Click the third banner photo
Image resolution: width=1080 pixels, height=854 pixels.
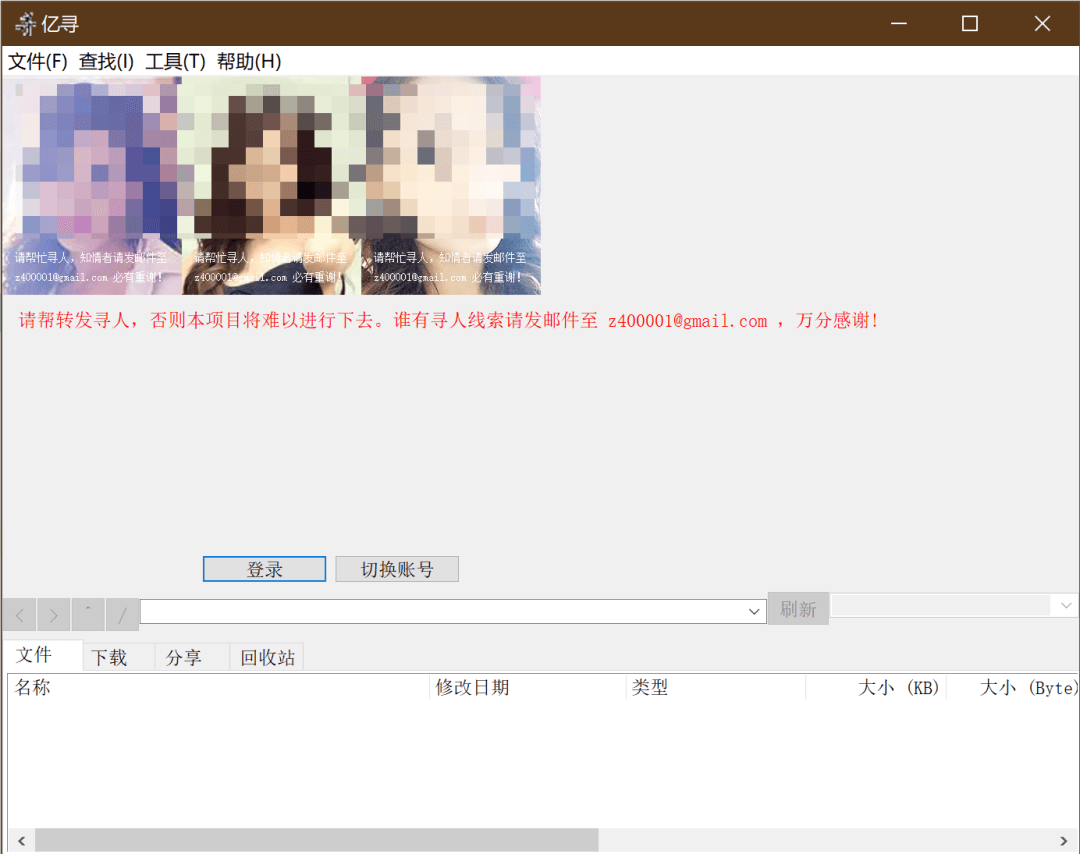[x=451, y=185]
